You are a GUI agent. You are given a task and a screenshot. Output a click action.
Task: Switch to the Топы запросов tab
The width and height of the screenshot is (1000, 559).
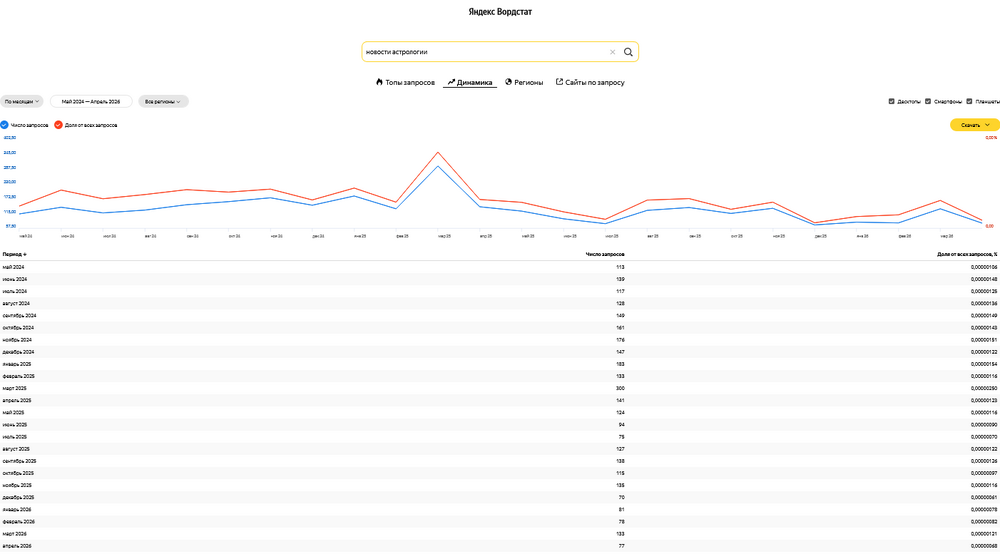pyautogui.click(x=405, y=82)
